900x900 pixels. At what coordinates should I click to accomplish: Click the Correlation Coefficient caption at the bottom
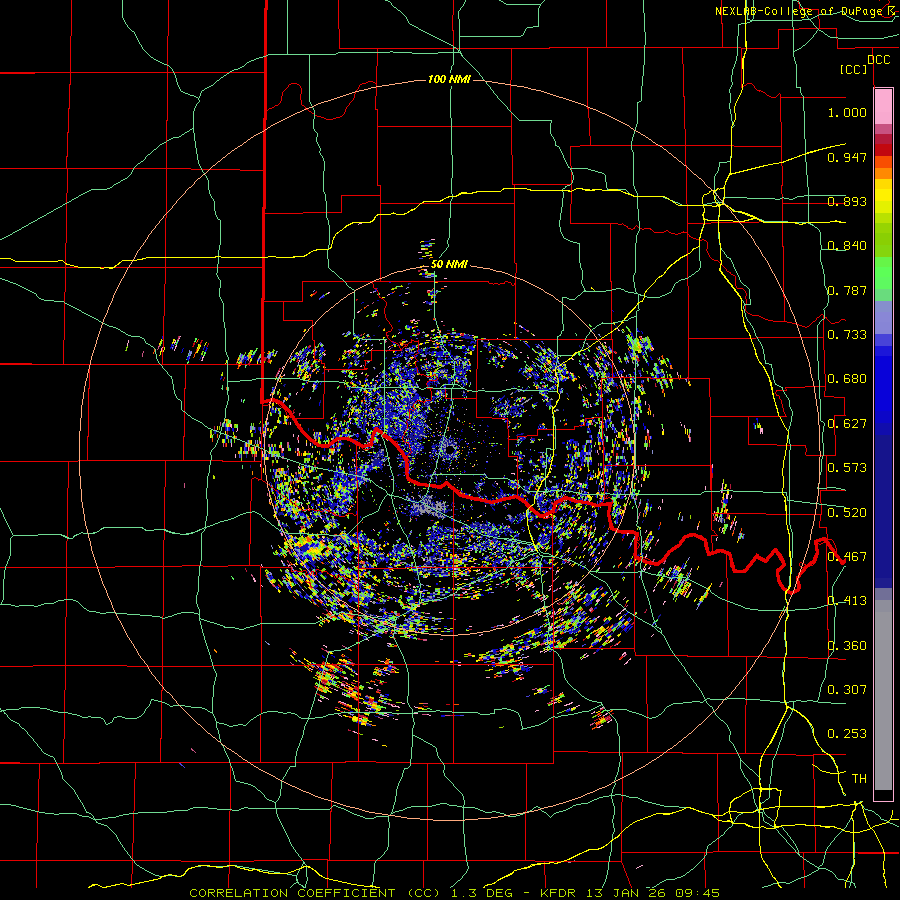click(x=454, y=893)
